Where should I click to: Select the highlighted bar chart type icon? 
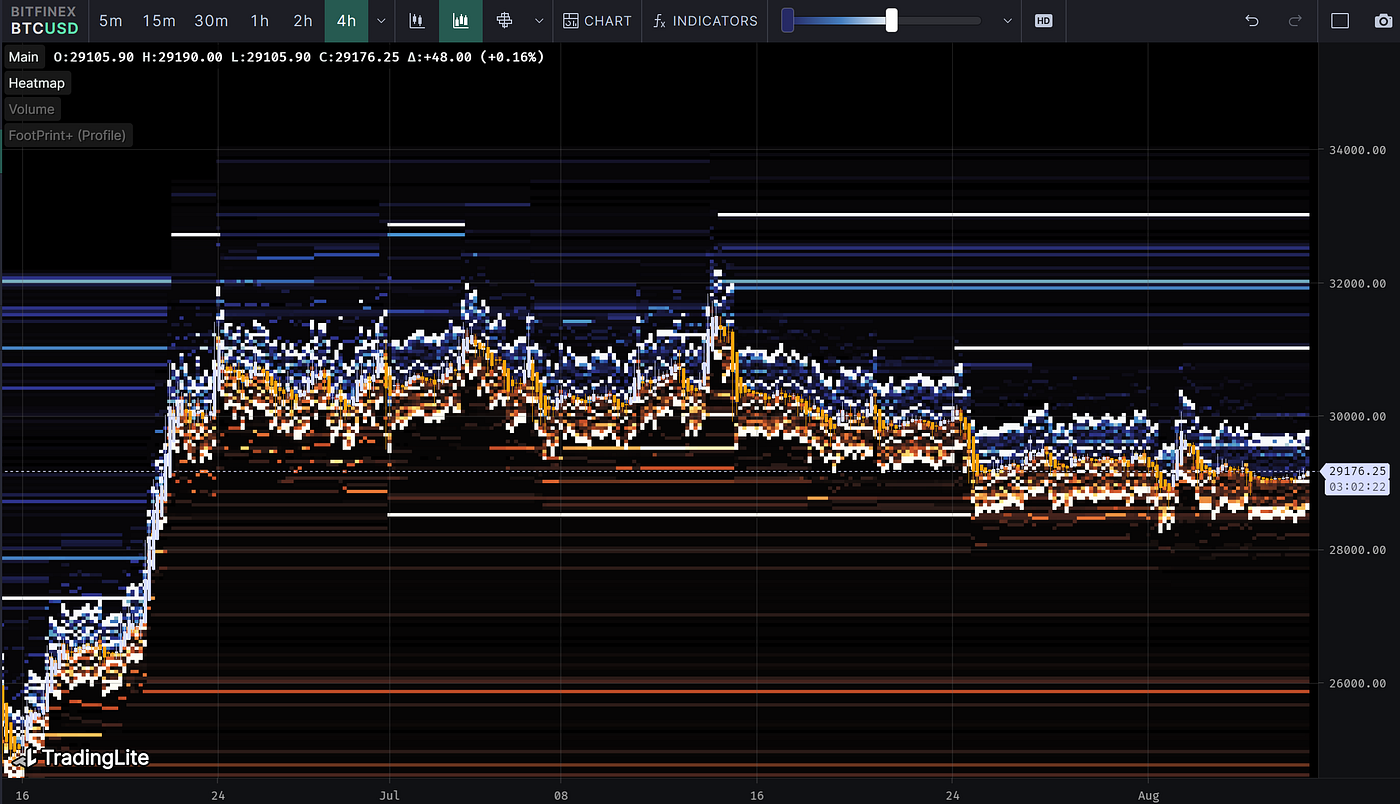(x=461, y=20)
